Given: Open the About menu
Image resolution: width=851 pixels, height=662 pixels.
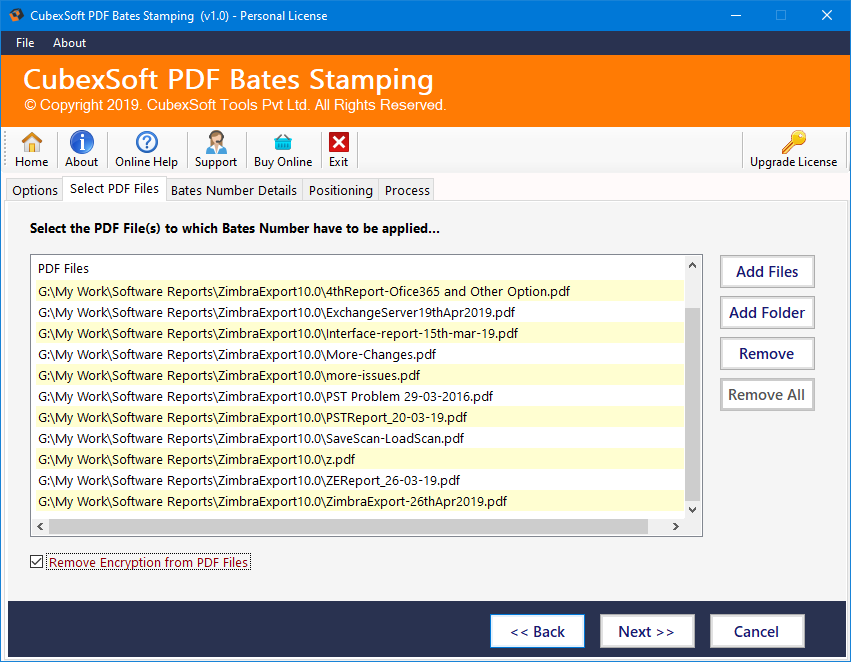Looking at the screenshot, I should coord(70,43).
